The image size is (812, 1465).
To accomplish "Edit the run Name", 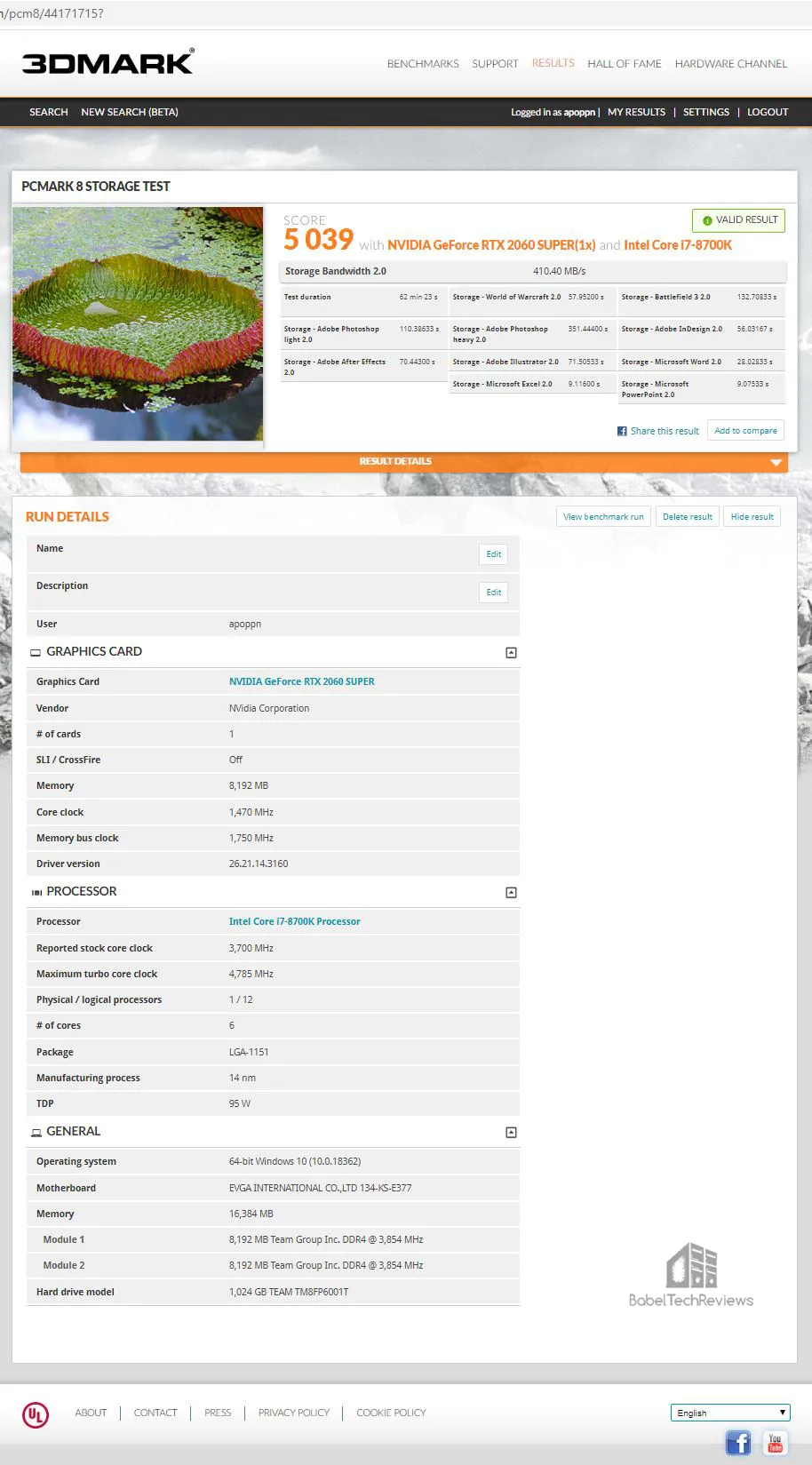I will tap(494, 554).
